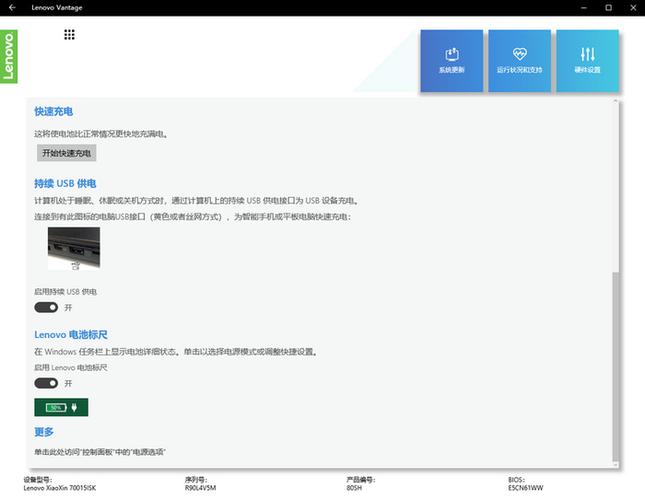Minimize the Lenovo Vantage window
Image resolution: width=645 pixels, height=500 pixels.
(584, 7)
